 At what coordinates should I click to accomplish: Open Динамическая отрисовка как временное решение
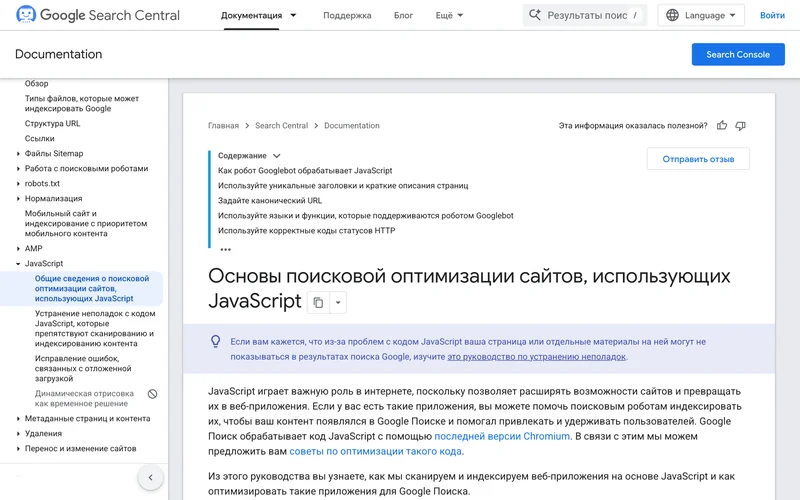tap(84, 398)
